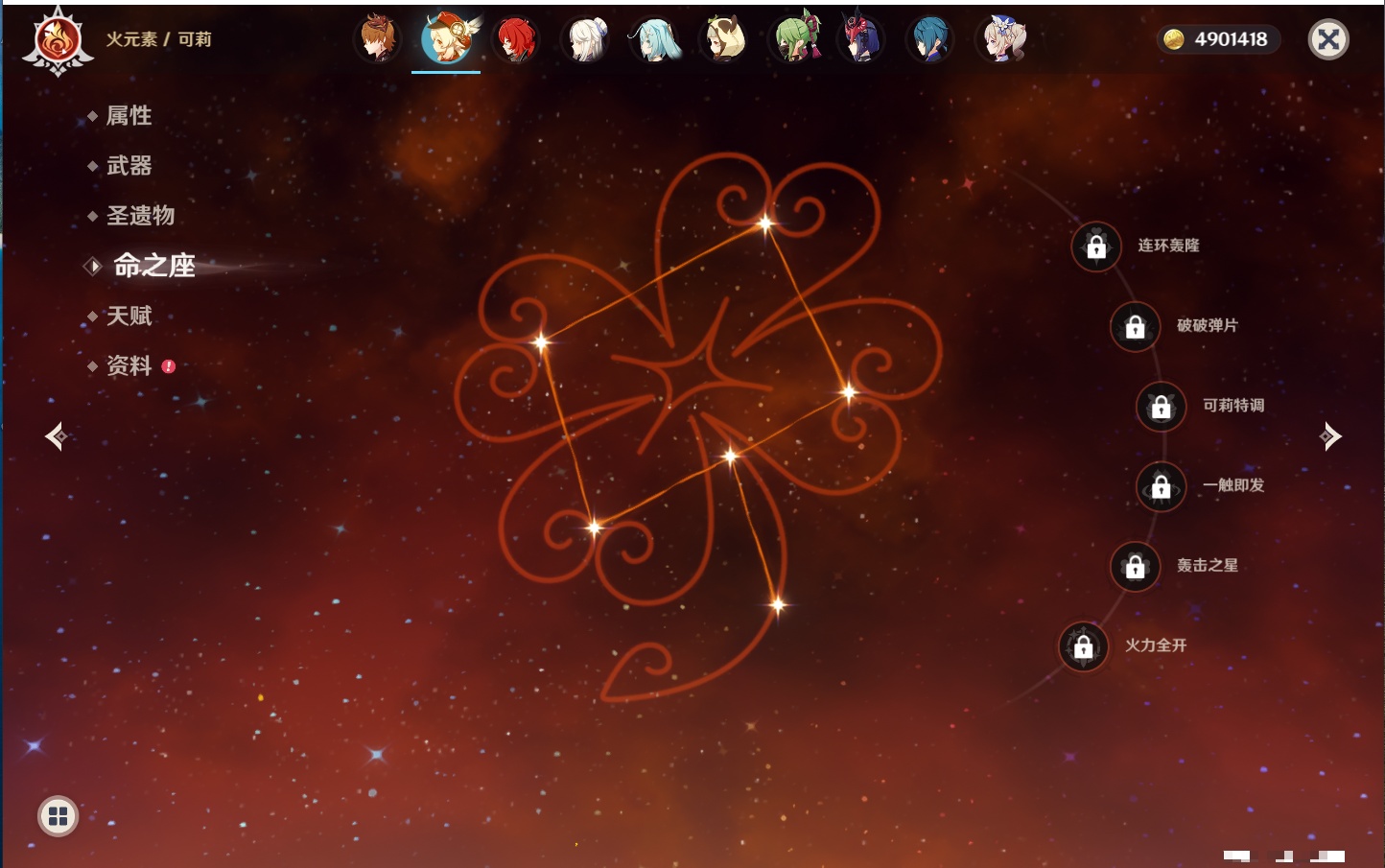This screenshot has height=868, width=1385.
Task: Open the grid menu icon at bottom
Action: point(58,816)
